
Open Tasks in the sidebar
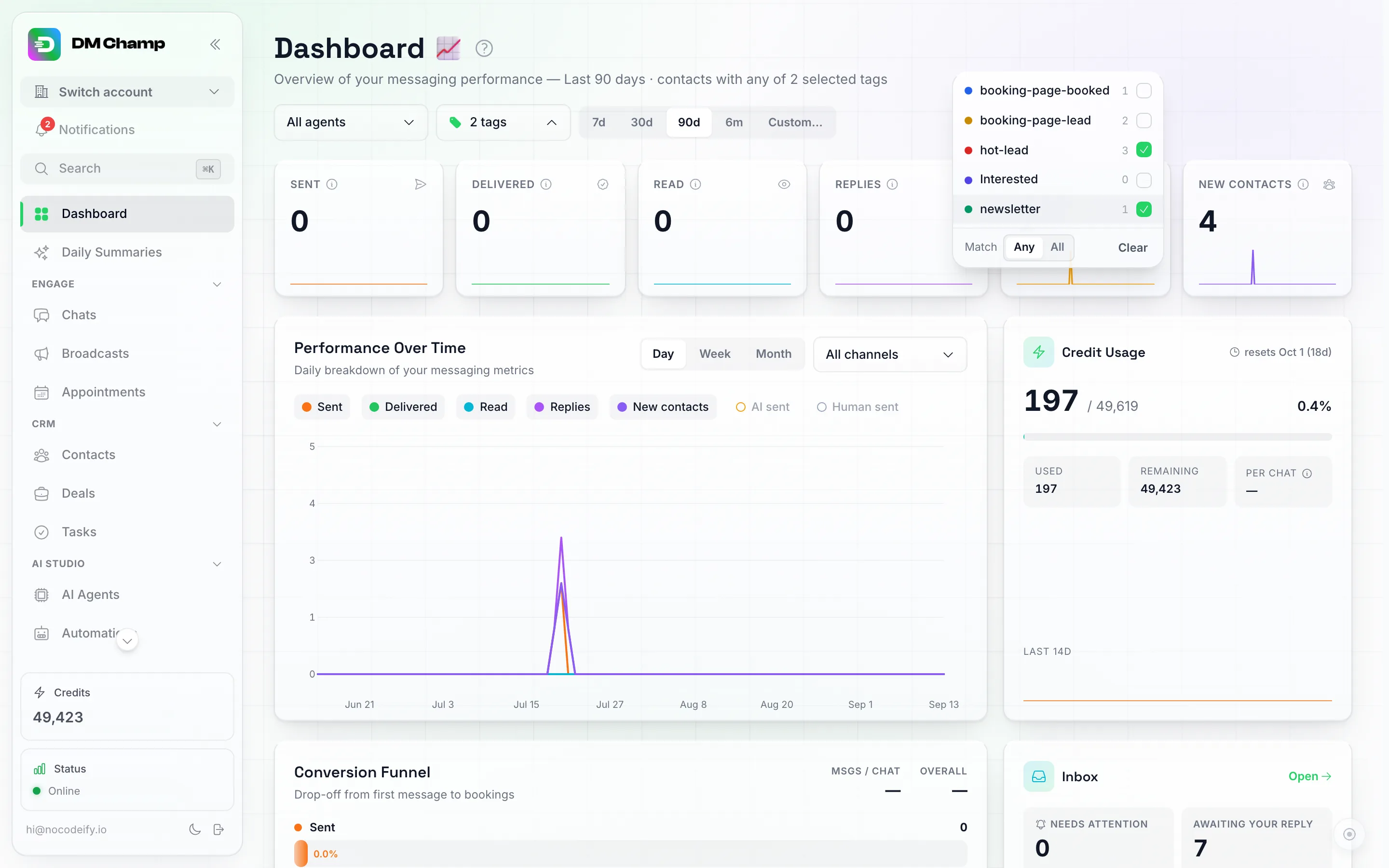pyautogui.click(x=127, y=531)
